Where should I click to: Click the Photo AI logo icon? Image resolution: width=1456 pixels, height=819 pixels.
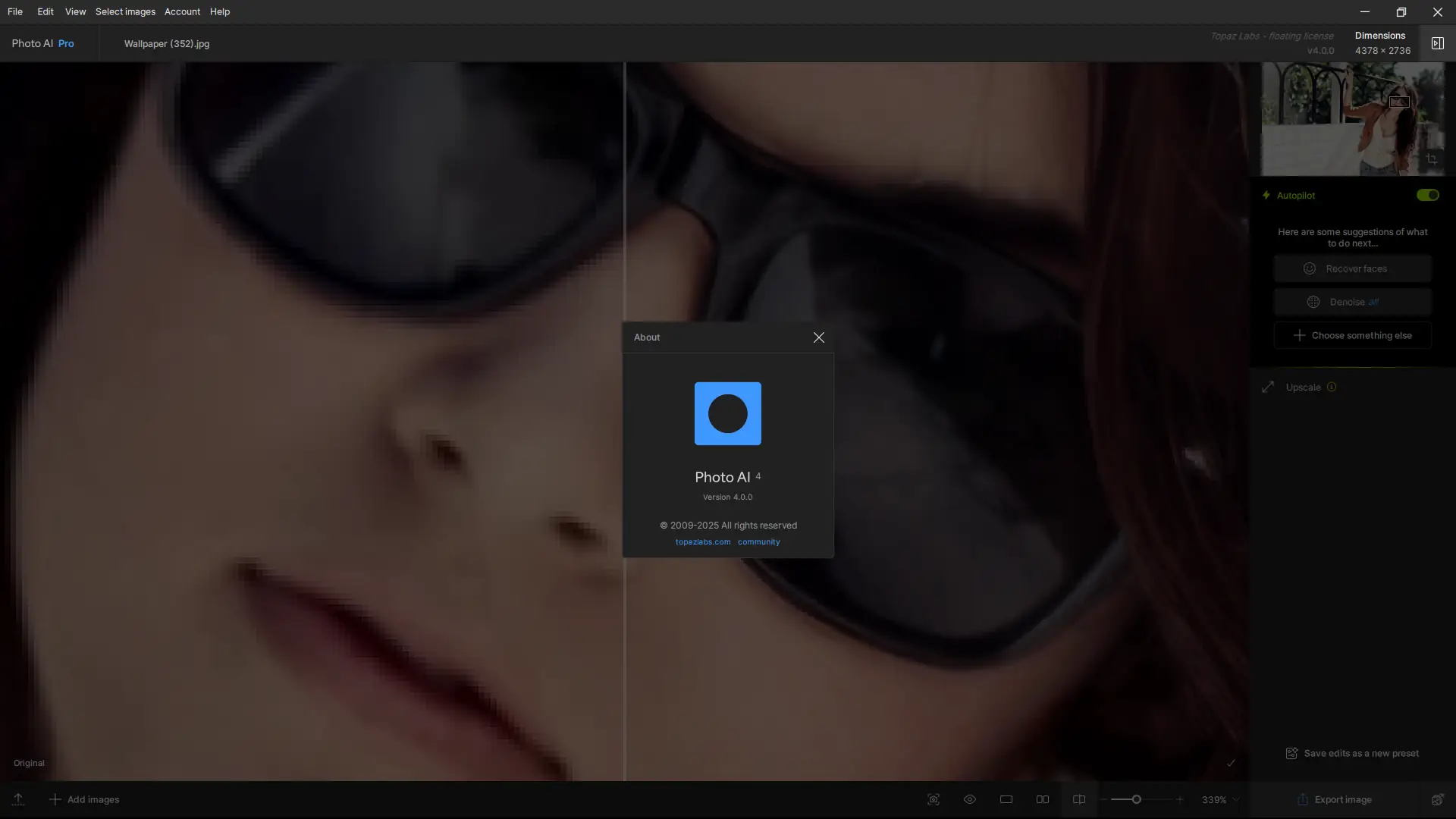tap(727, 413)
